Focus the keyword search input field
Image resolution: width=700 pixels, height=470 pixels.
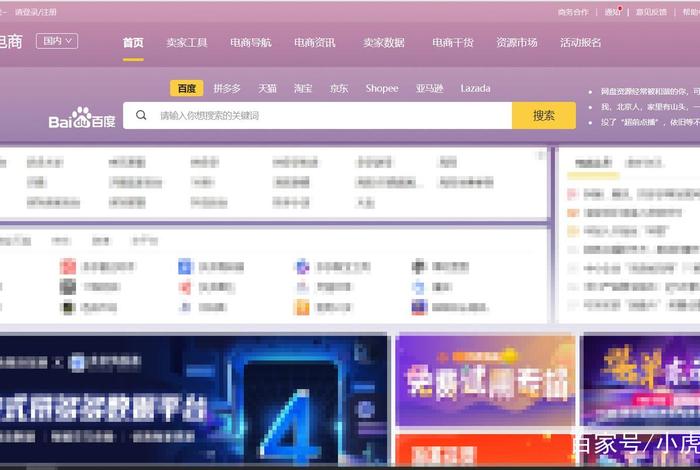click(x=317, y=116)
